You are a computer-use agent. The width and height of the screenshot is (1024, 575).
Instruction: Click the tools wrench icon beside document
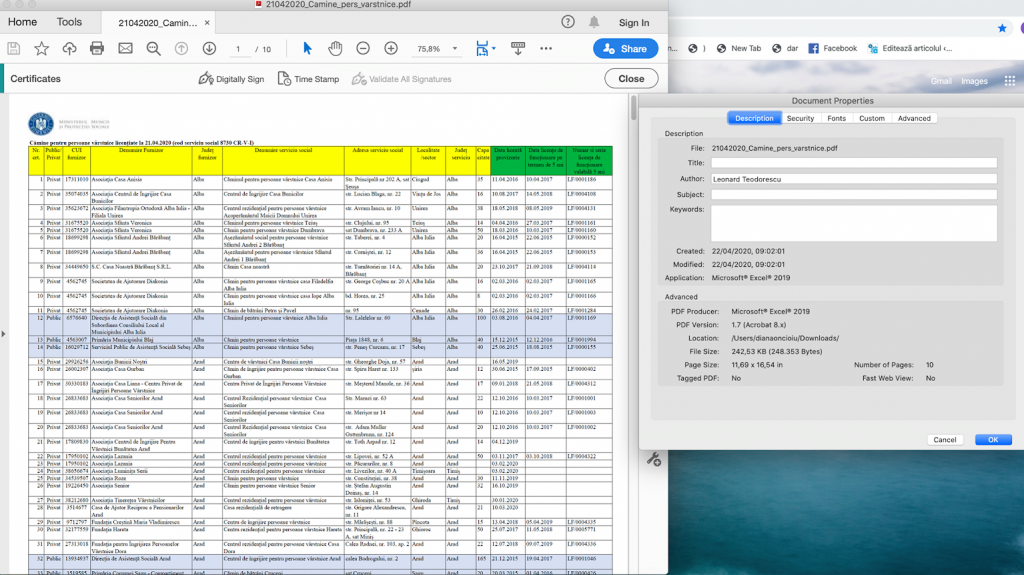[654, 459]
